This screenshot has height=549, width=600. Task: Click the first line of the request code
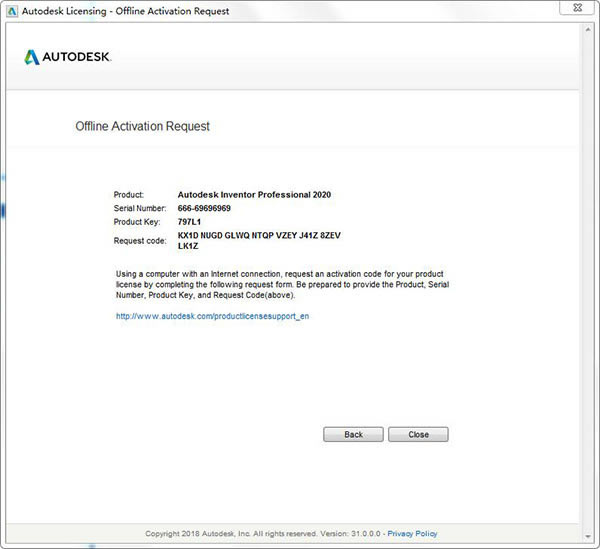(259, 235)
